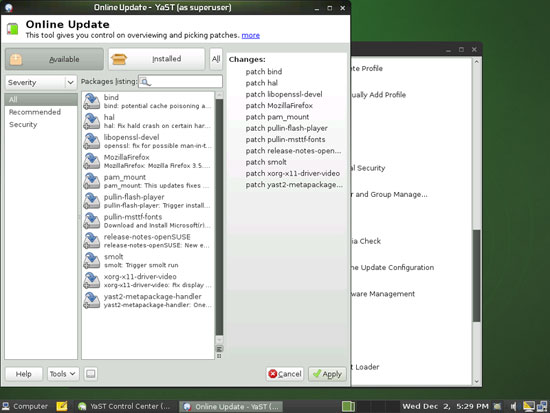
Task: Click the MozillaFirefox patch install icon
Action: coord(92,161)
